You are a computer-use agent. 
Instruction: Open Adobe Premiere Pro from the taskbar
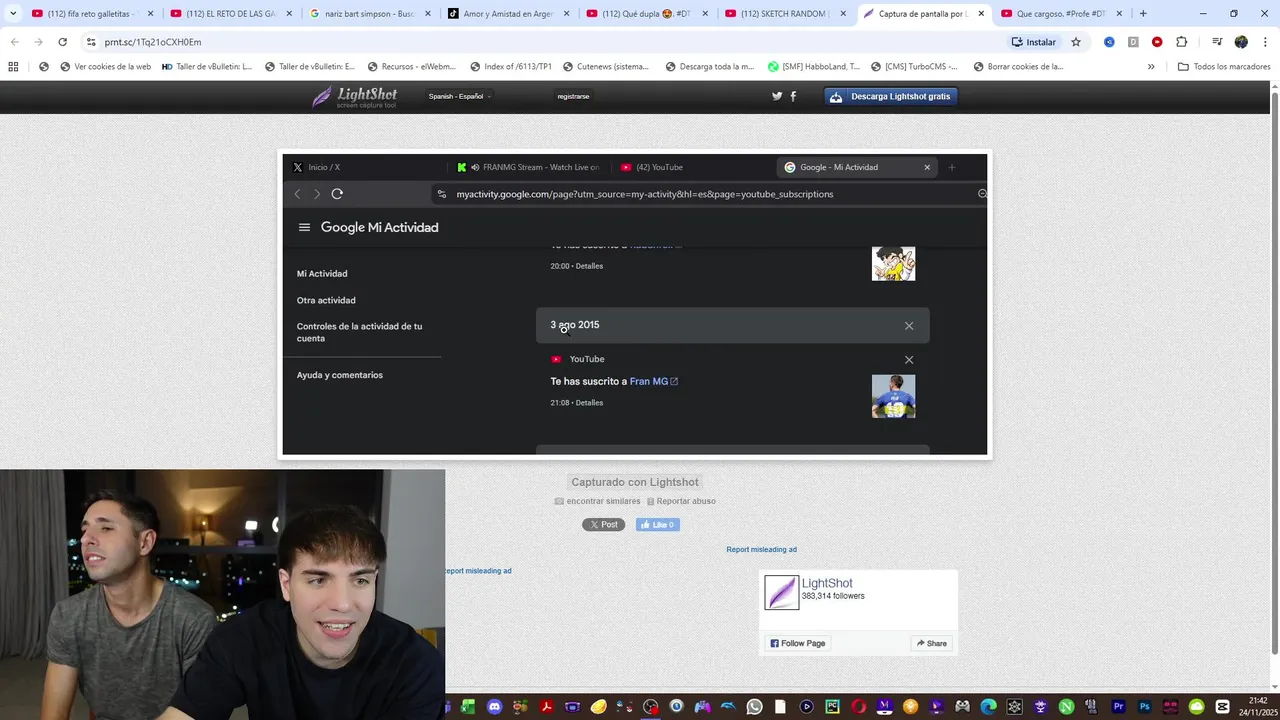1118,707
